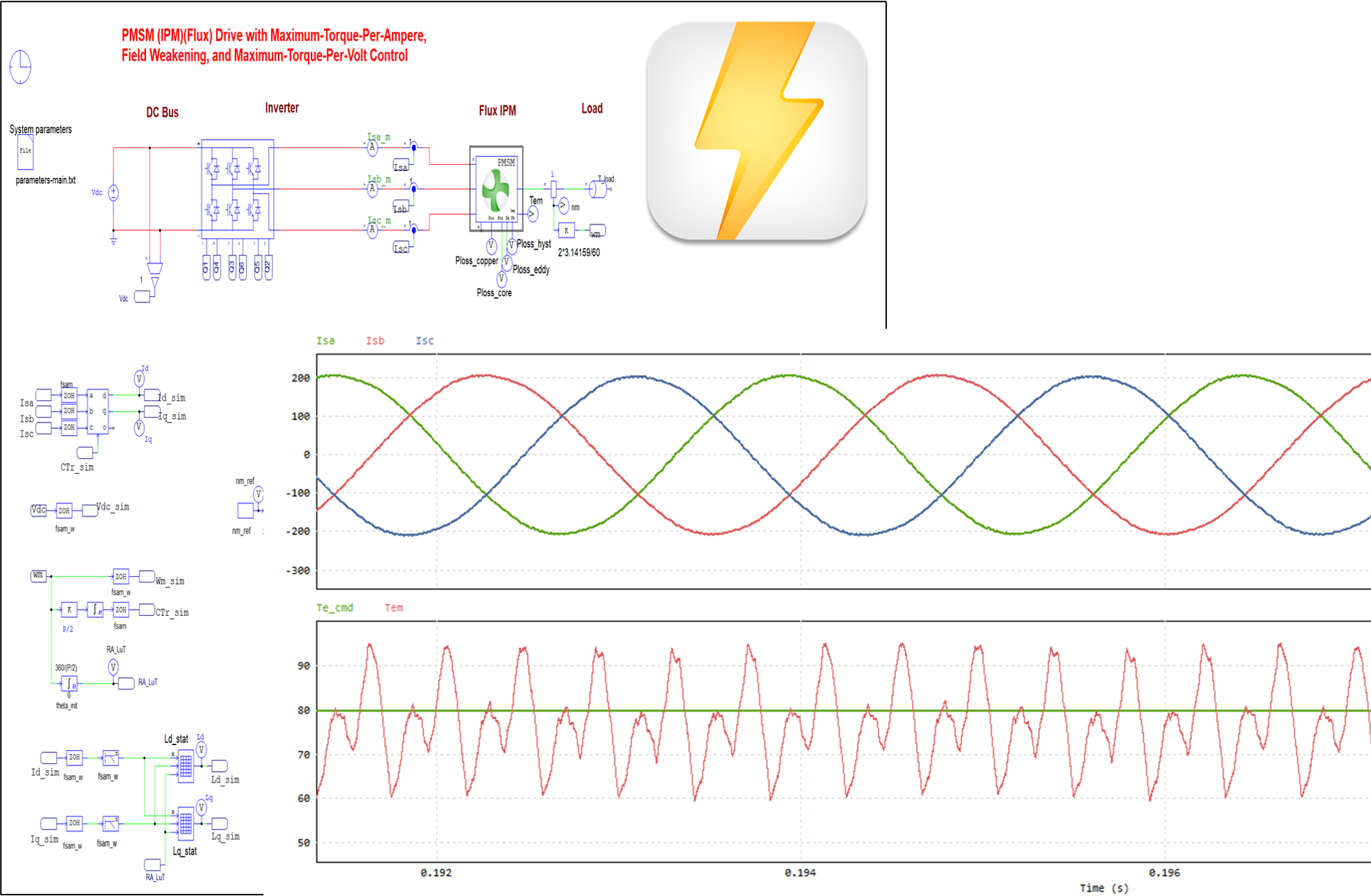Viewport: 1371px width, 896px height.
Task: Click the Lq_stat lookup table block
Action: [186, 824]
